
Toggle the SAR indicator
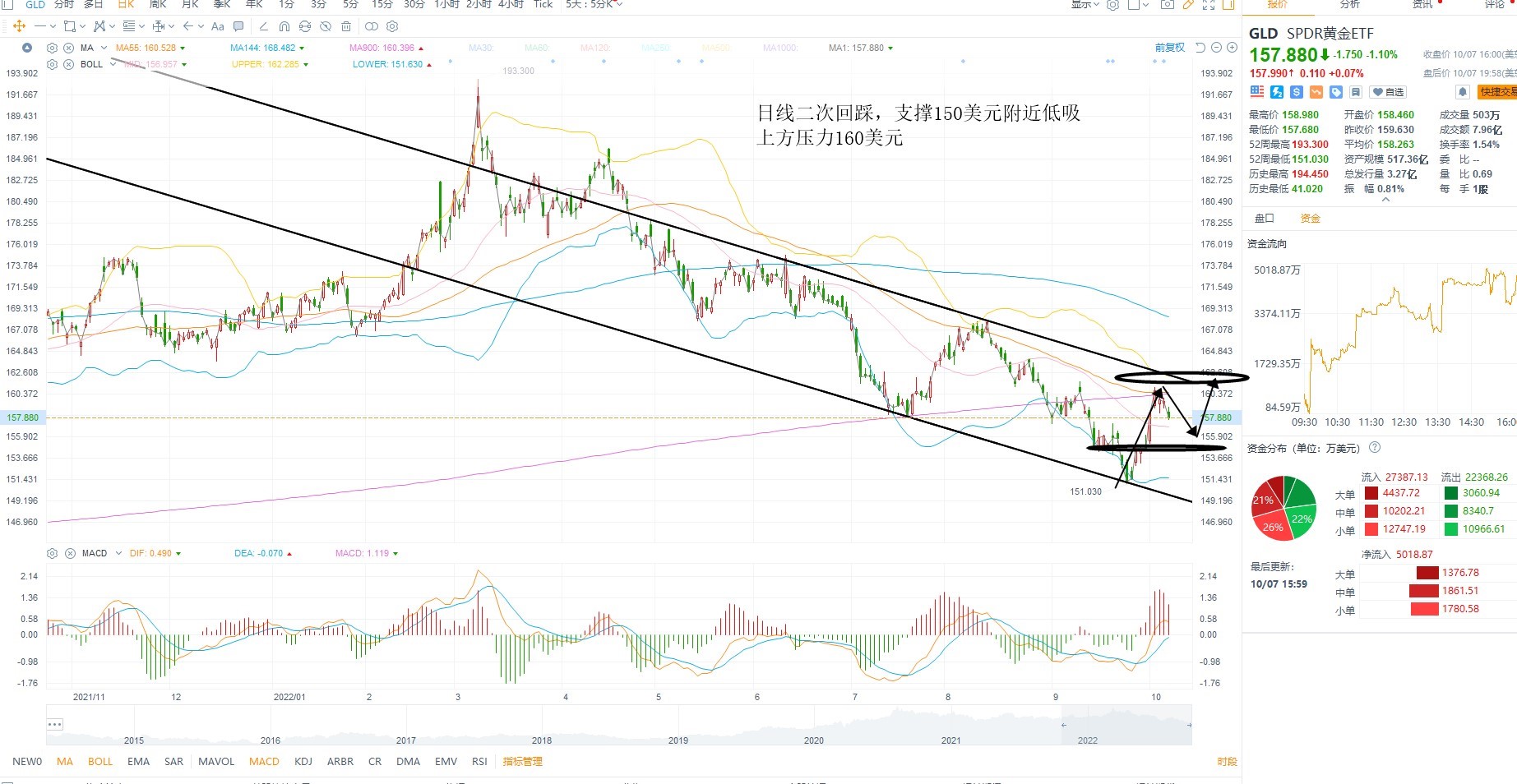(x=173, y=762)
